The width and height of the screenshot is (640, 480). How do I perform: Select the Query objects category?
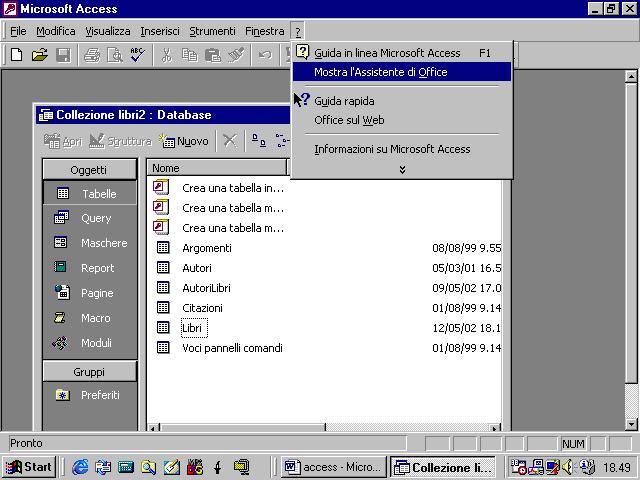coord(90,218)
